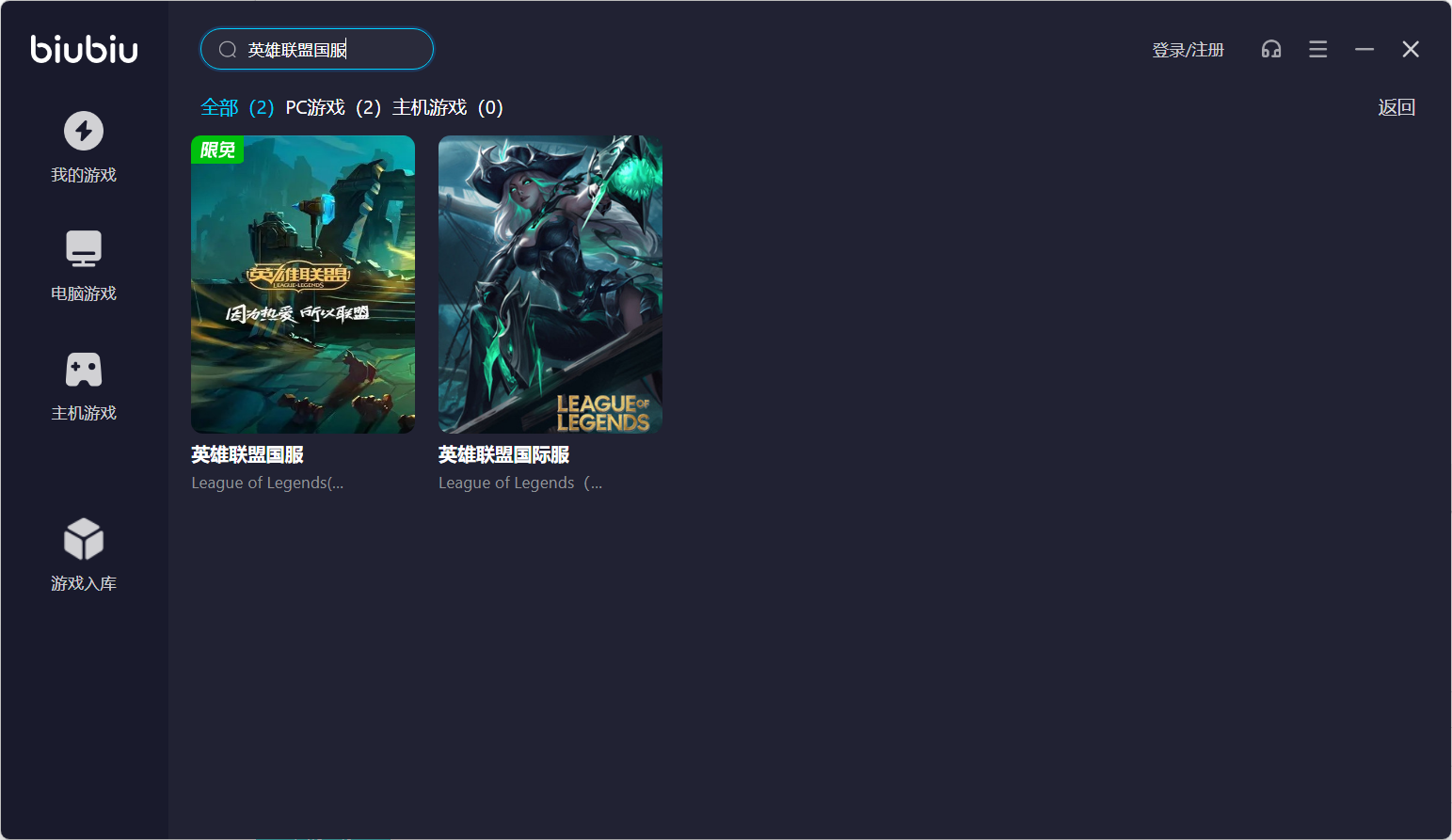Click League of Legends subtitle under 英雄联盟国服

(267, 483)
